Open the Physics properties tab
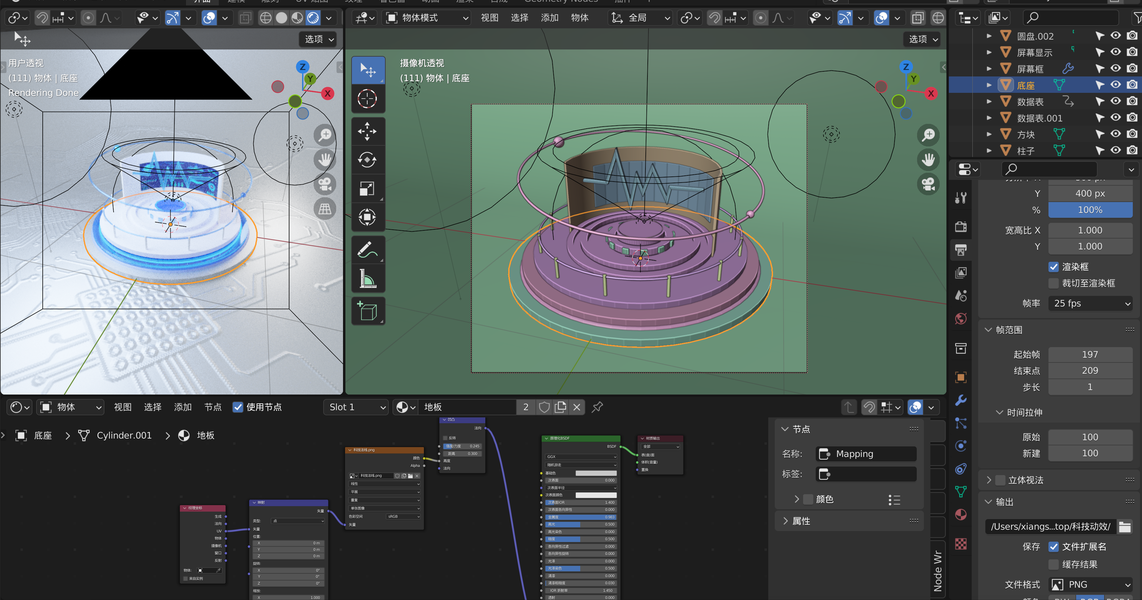Image resolution: width=1142 pixels, height=600 pixels. [x=961, y=446]
